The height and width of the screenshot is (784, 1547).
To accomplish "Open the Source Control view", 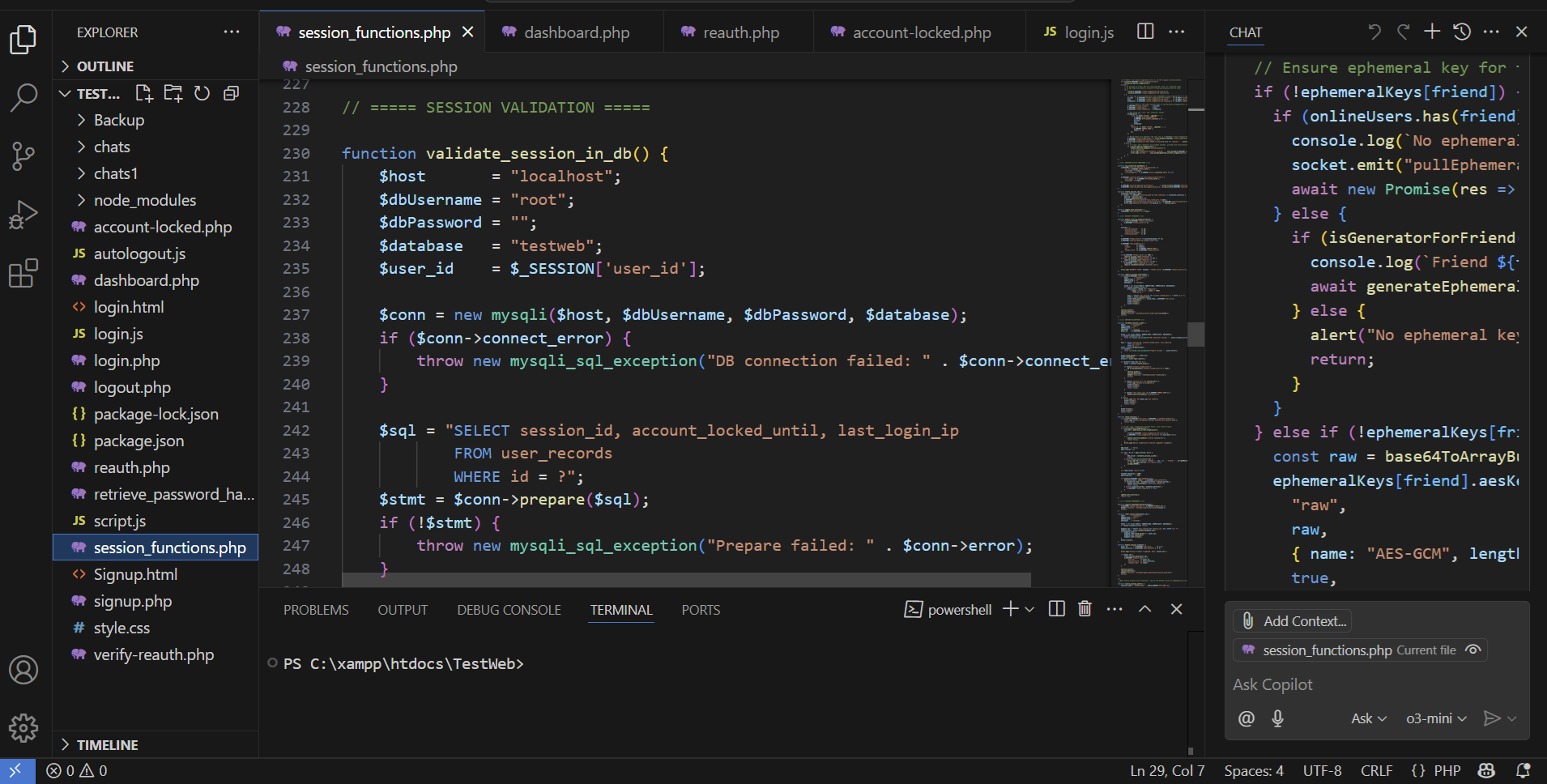I will [23, 156].
